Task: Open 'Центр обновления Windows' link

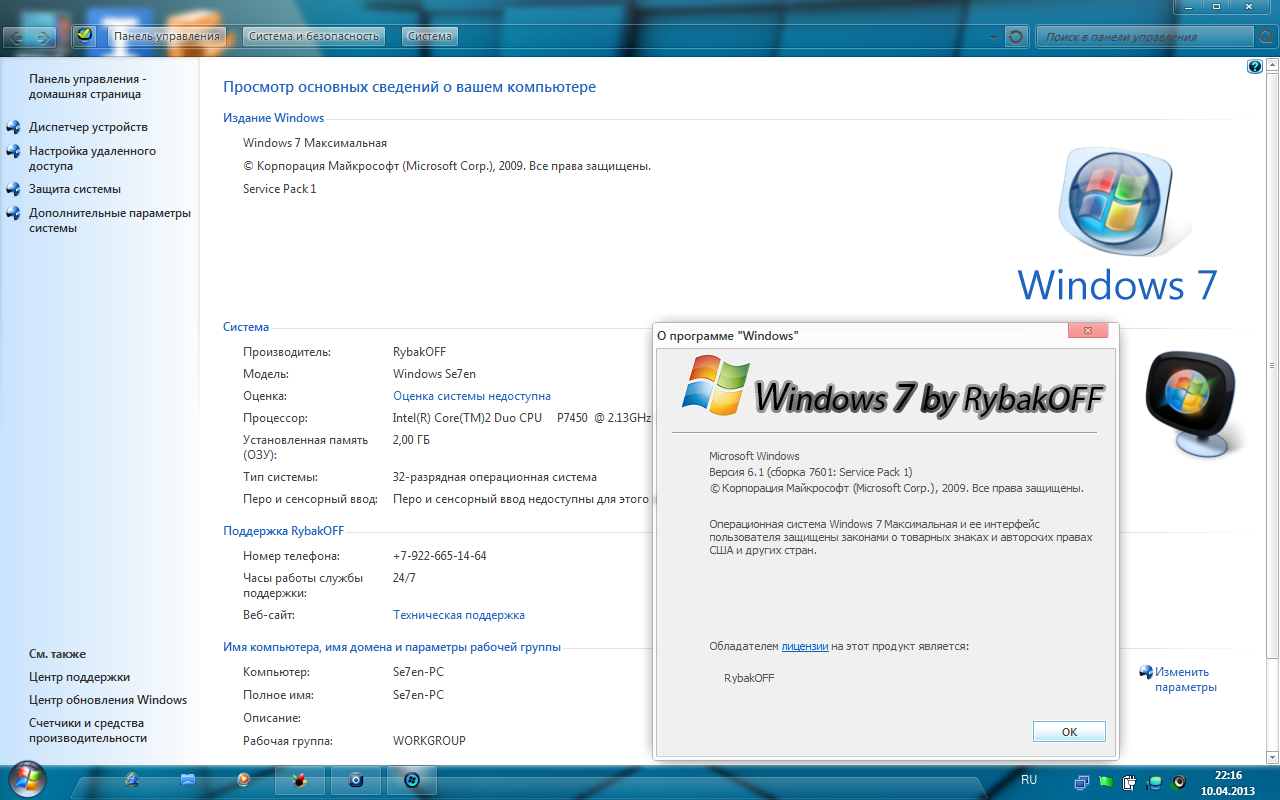Action: 108,700
